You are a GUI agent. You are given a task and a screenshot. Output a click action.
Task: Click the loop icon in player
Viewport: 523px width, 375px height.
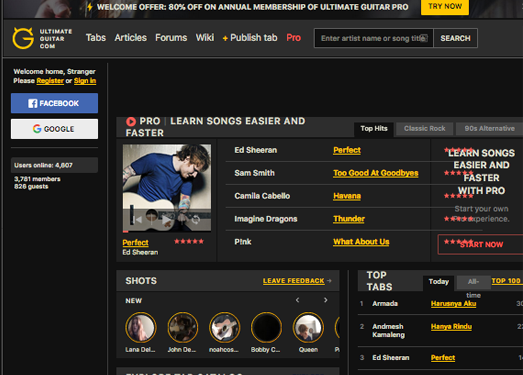196,220
